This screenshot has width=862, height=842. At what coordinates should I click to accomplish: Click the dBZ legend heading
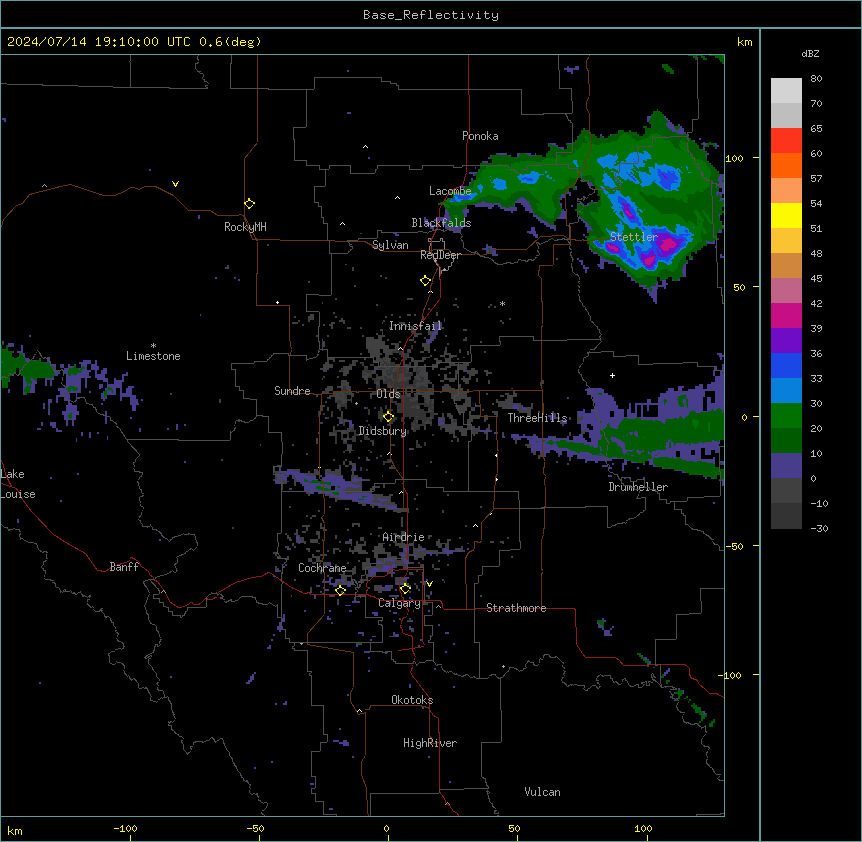click(x=810, y=53)
